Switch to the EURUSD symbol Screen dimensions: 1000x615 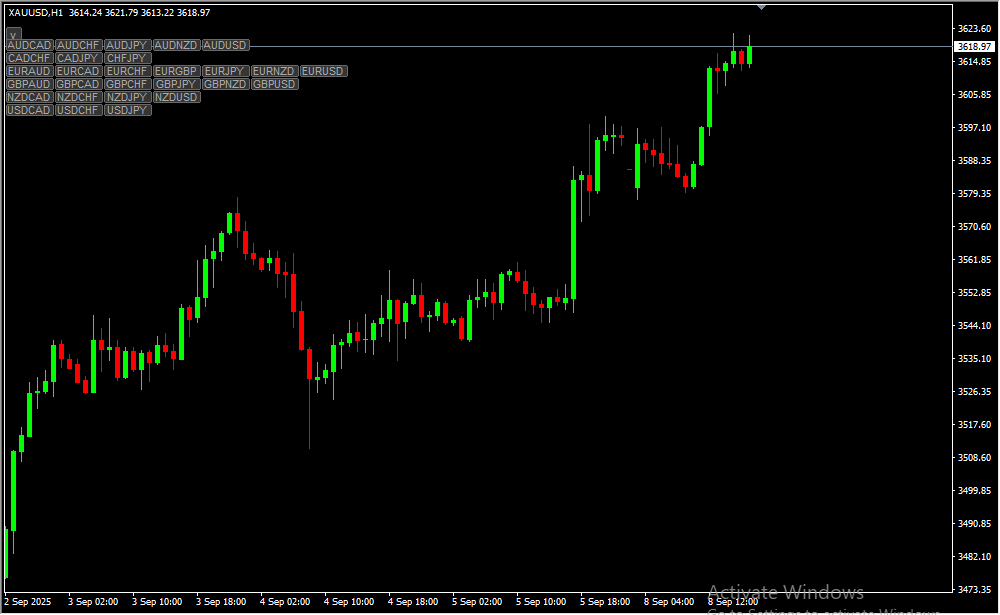coord(323,72)
